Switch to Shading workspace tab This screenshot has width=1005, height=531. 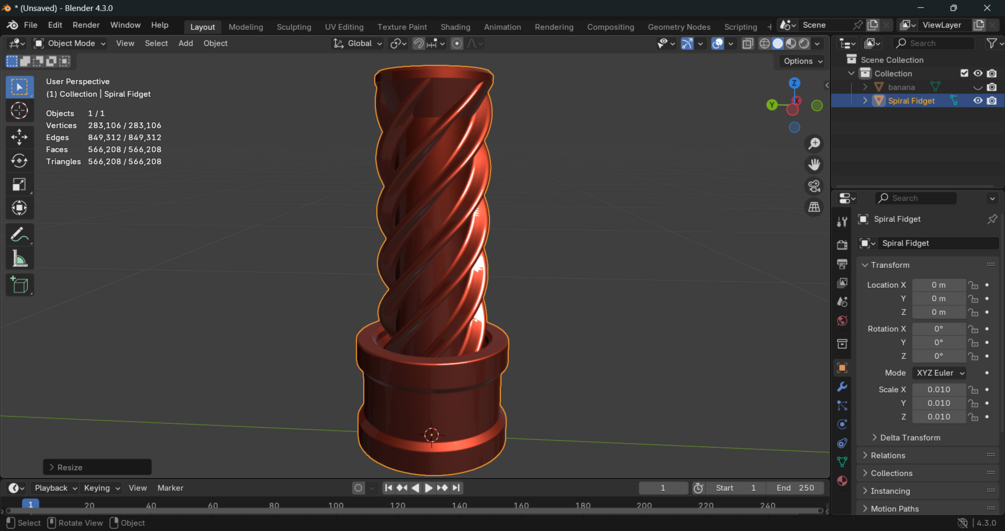tap(455, 27)
